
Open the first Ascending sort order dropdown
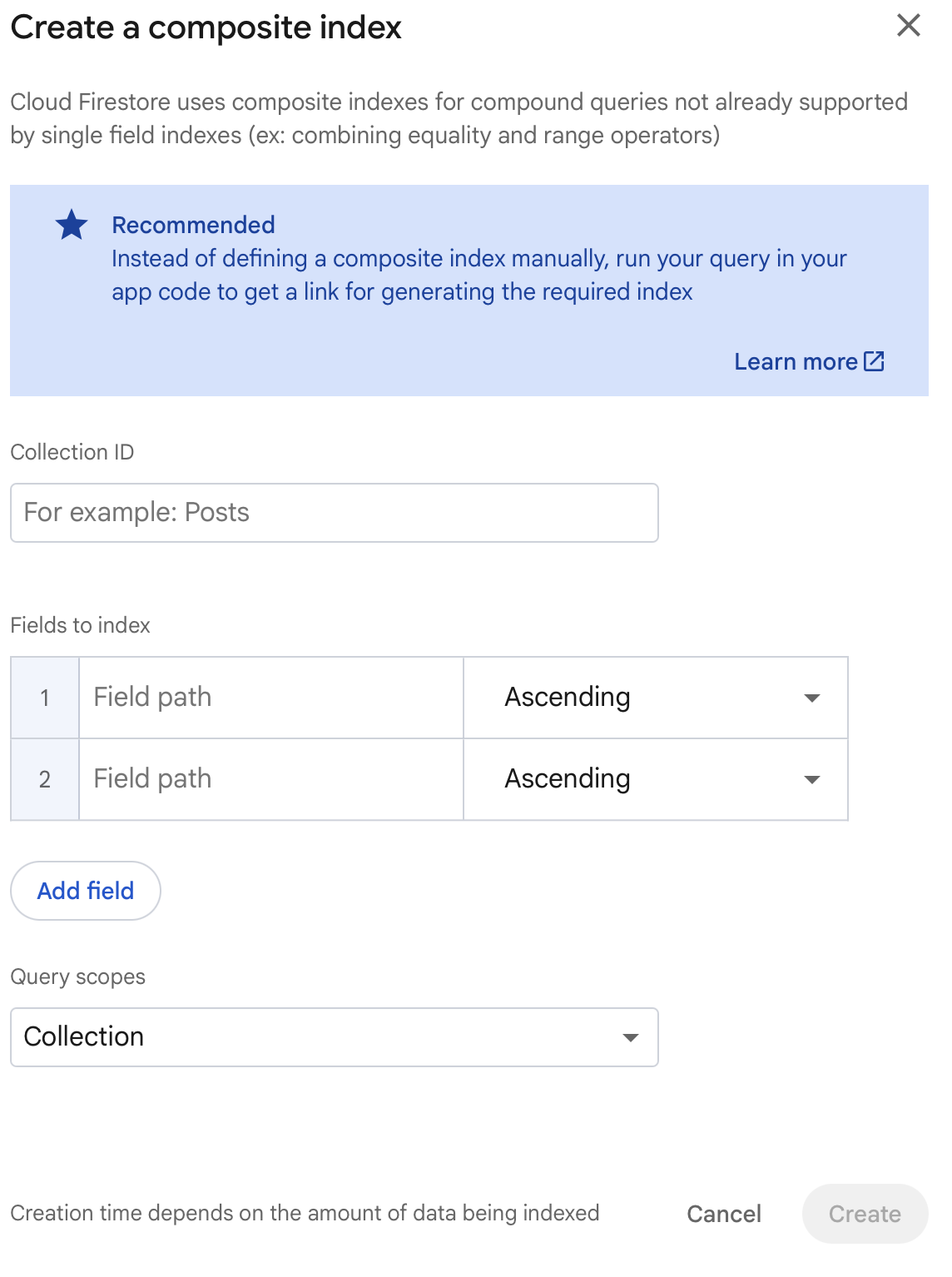655,698
